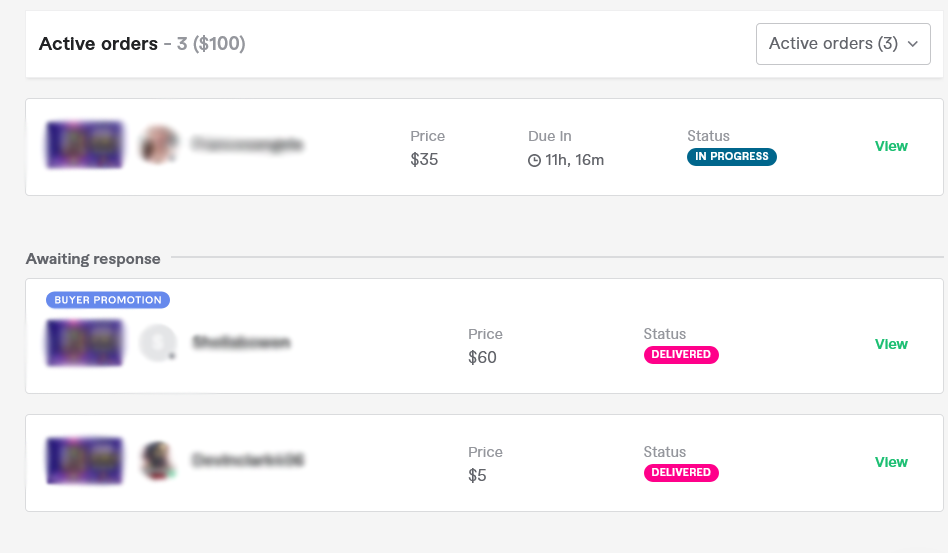The image size is (948, 553).
Task: View the $35 in-progress order
Action: (890, 146)
